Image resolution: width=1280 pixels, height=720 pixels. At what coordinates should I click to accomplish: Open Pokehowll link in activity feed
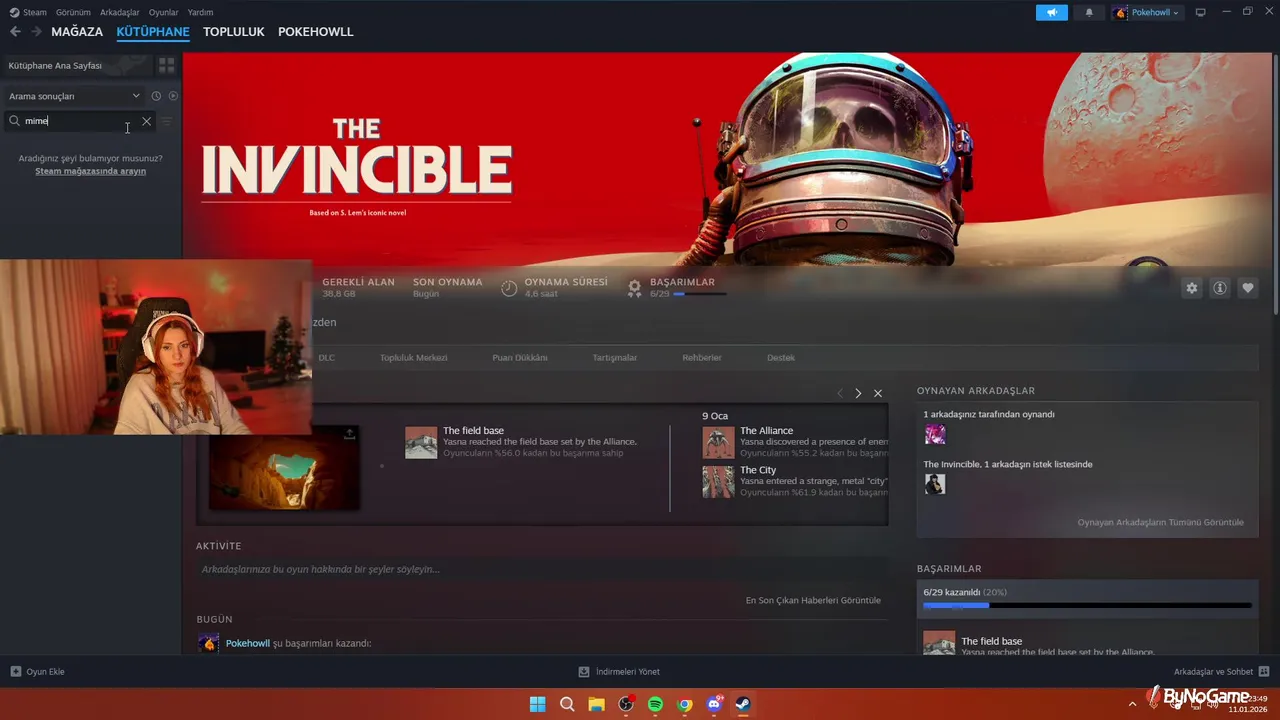(x=248, y=643)
